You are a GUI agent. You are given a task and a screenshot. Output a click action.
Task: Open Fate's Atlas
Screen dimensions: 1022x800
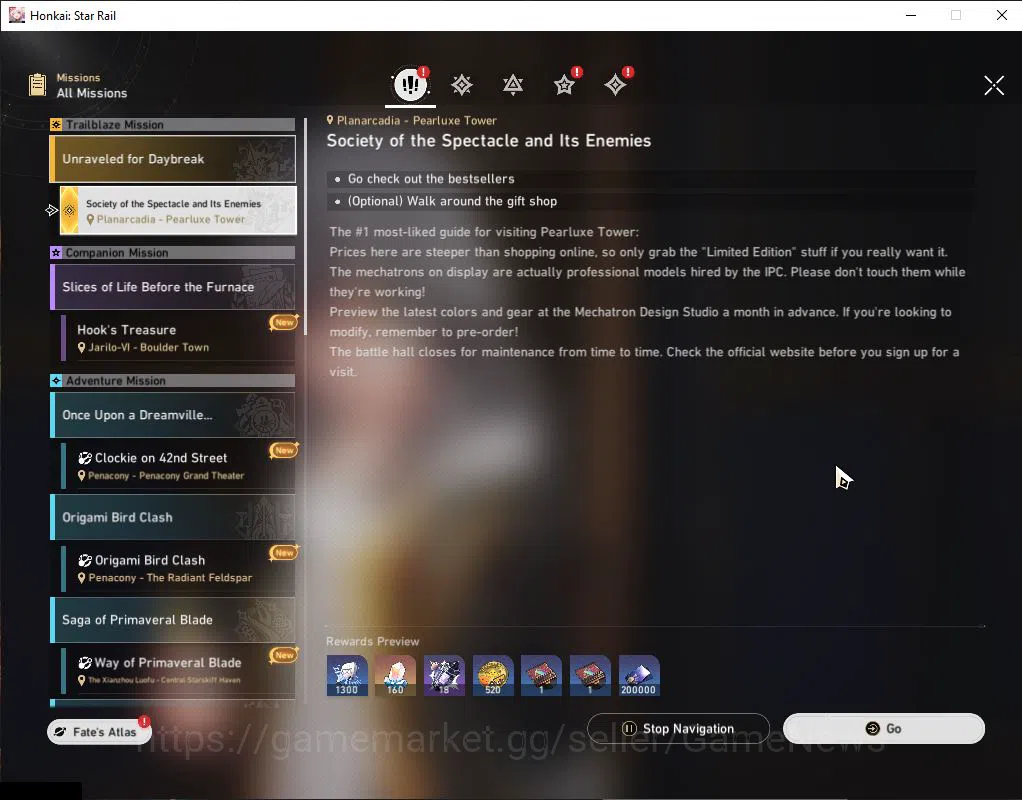[100, 732]
